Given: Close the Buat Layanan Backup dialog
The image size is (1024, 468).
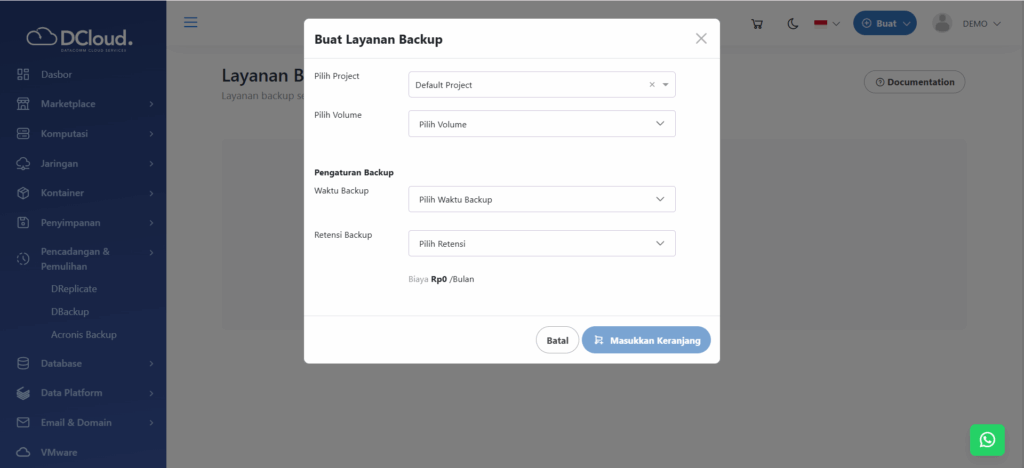Looking at the screenshot, I should [x=701, y=39].
